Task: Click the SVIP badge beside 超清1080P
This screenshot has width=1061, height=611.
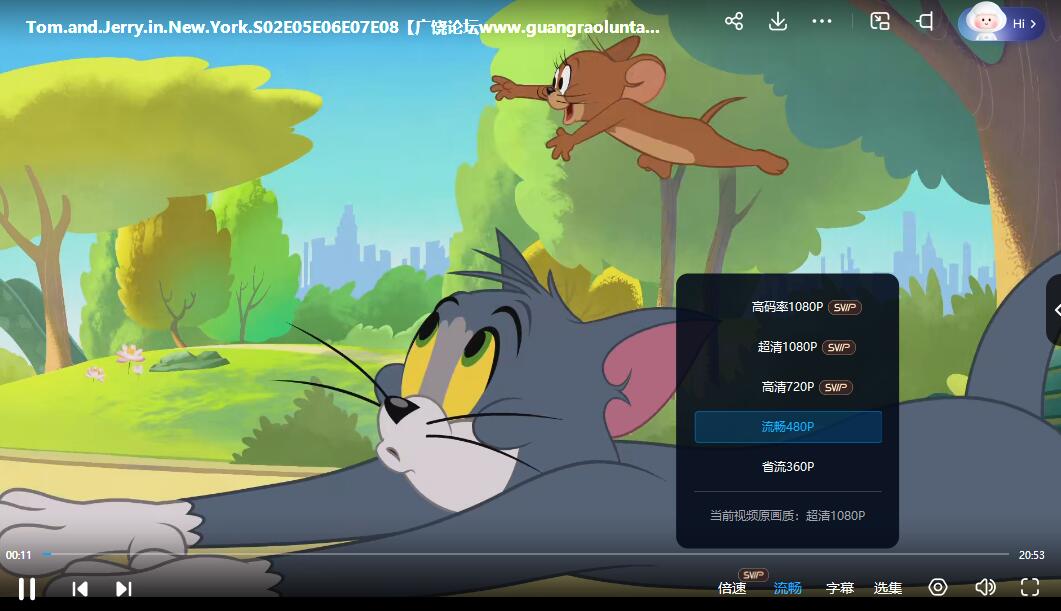Action: 839,347
